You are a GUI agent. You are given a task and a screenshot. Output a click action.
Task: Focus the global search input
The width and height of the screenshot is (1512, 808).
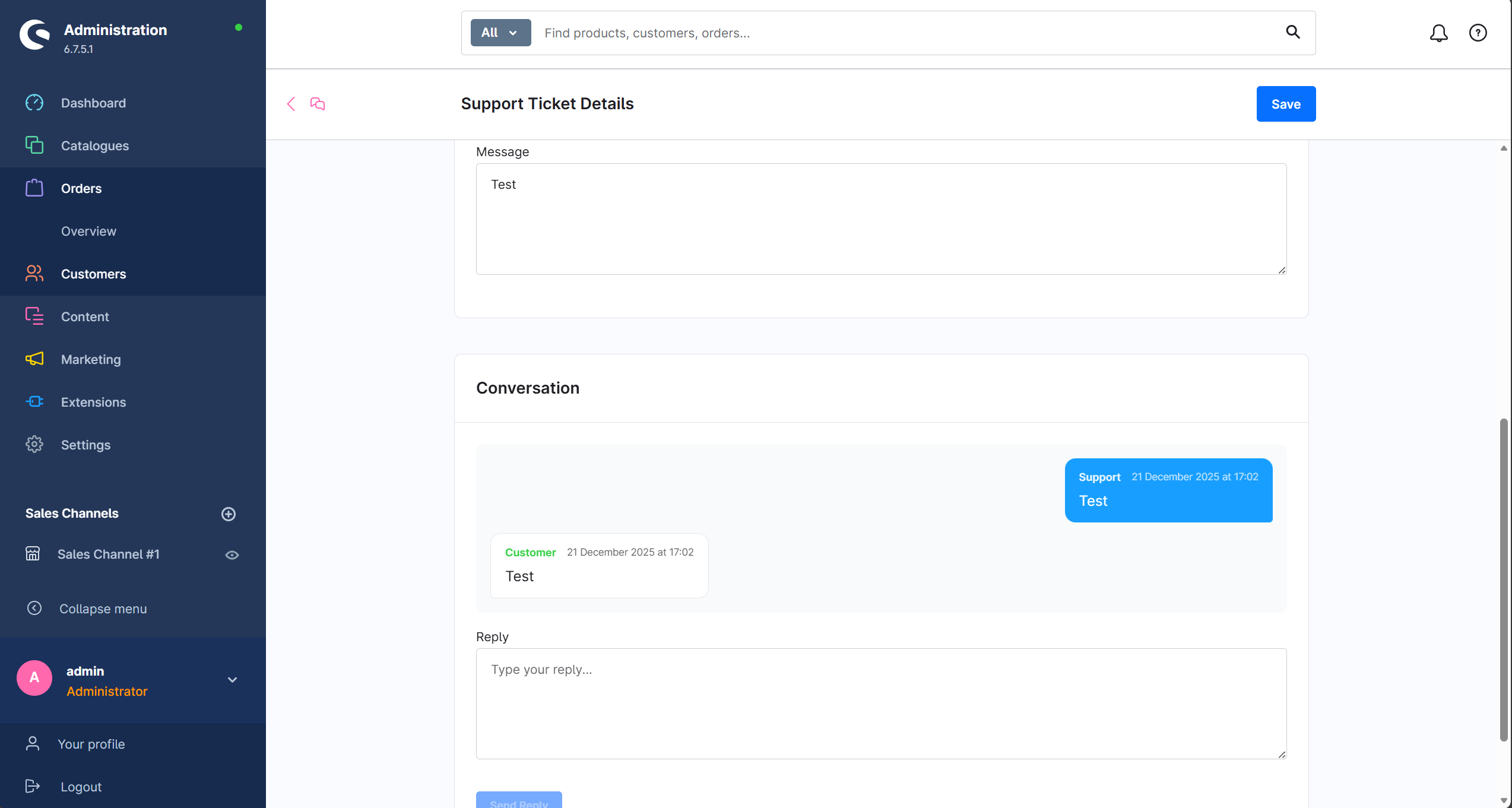point(908,33)
